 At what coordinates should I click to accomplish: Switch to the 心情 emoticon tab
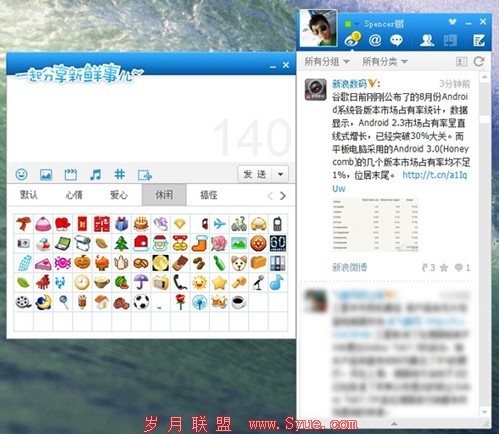[x=74, y=195]
